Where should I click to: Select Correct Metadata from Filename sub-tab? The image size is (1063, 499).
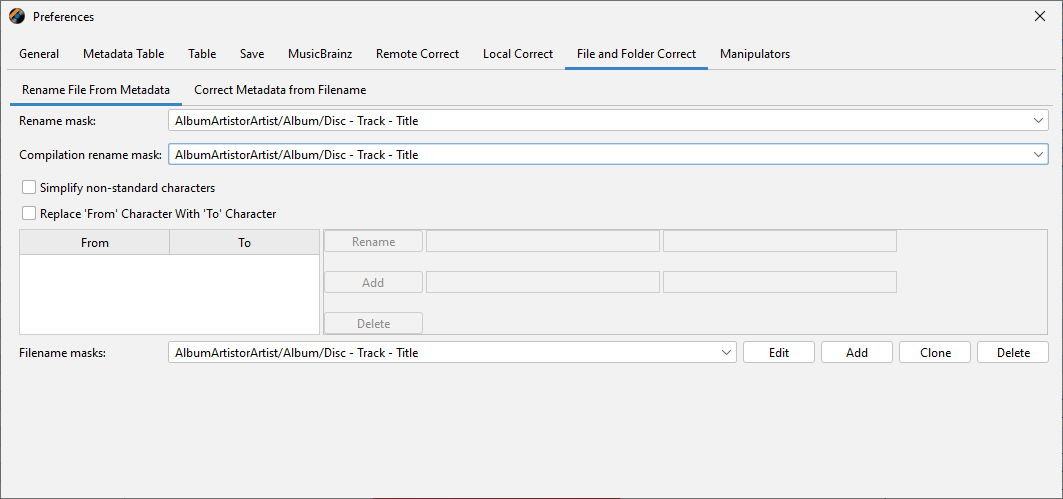280,90
